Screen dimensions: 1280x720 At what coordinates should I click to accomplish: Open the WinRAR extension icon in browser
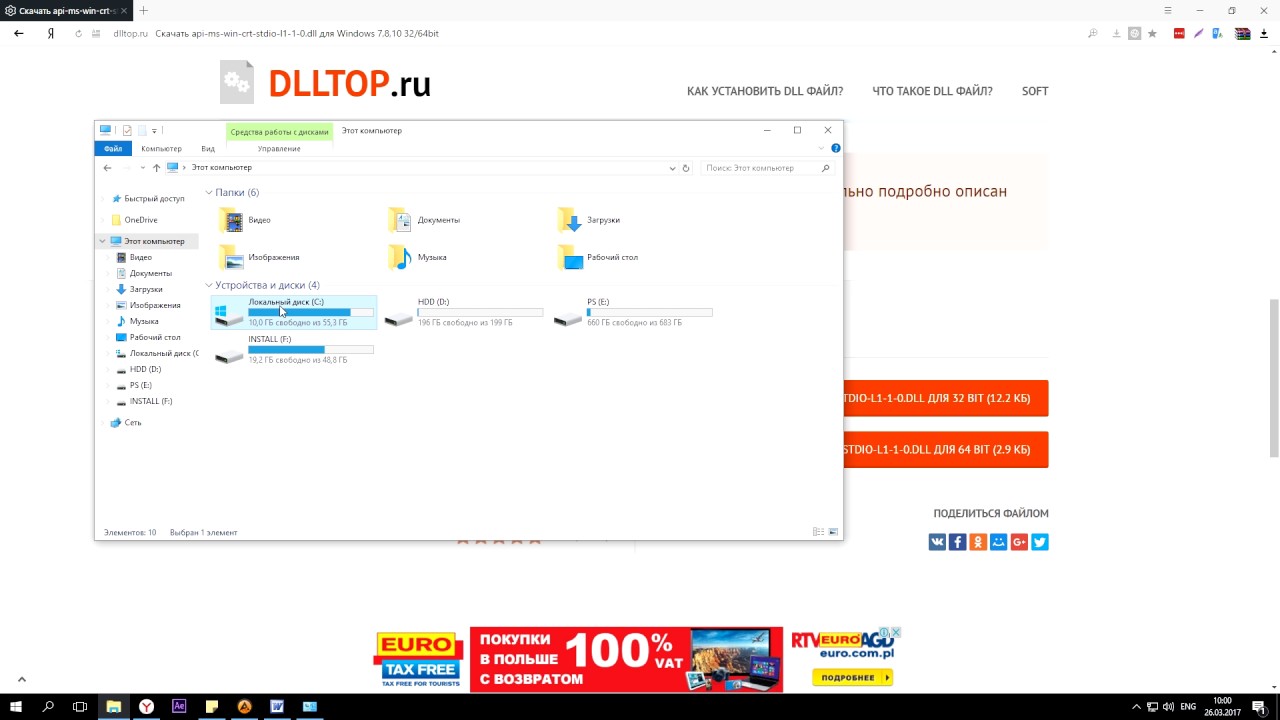(x=1242, y=33)
